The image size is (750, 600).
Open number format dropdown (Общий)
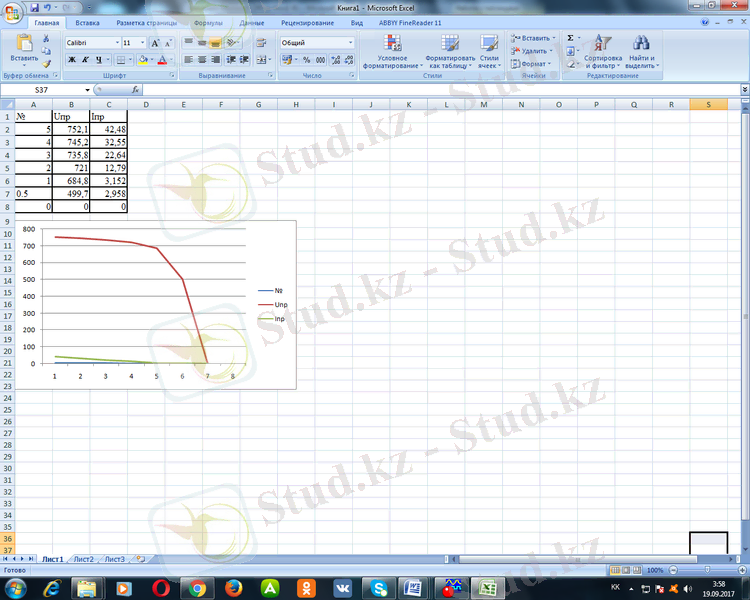[x=351, y=43]
